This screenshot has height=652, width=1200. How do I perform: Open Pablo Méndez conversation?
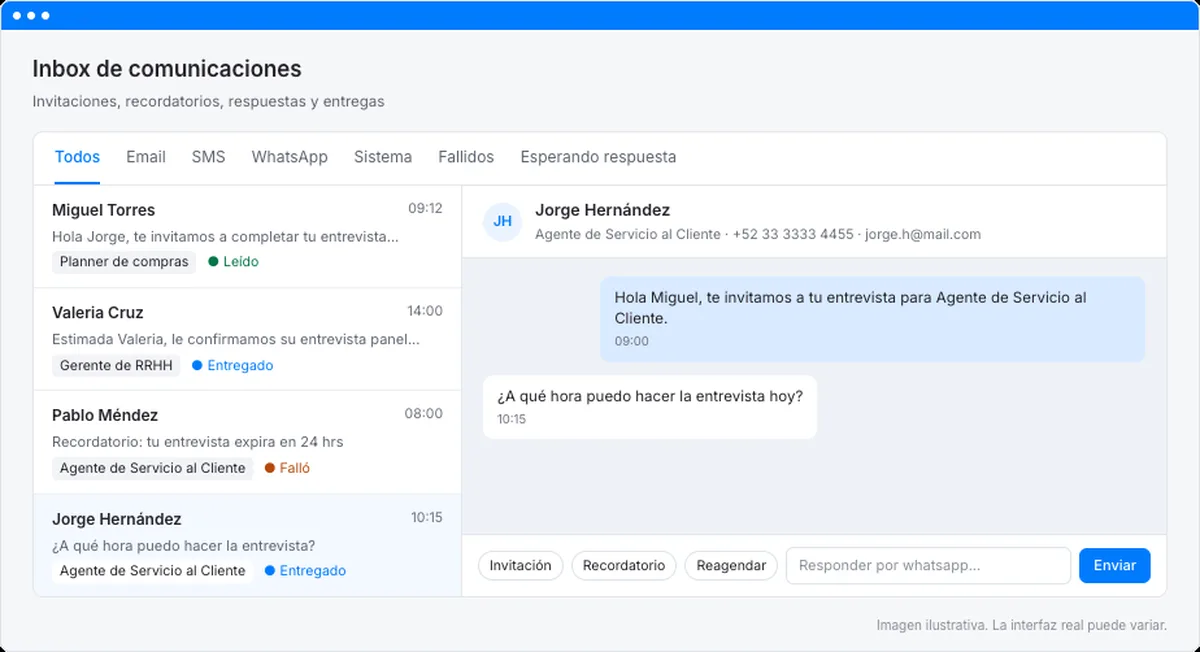tap(247, 442)
